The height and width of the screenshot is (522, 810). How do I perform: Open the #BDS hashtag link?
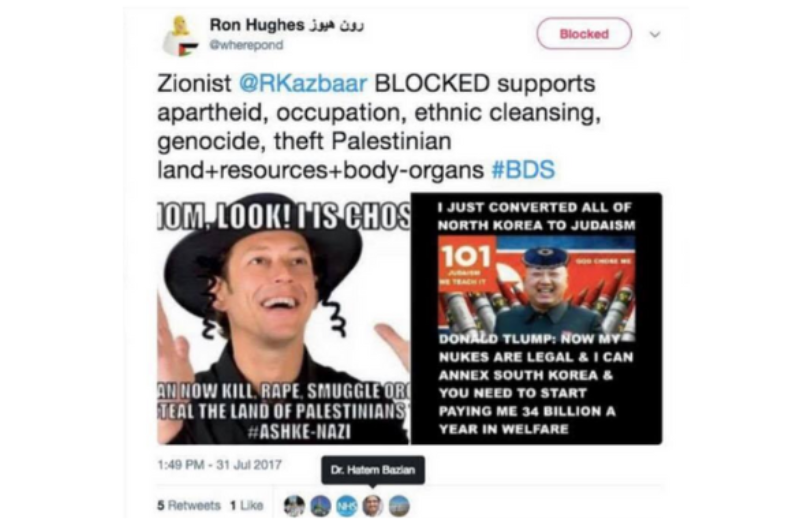(523, 170)
